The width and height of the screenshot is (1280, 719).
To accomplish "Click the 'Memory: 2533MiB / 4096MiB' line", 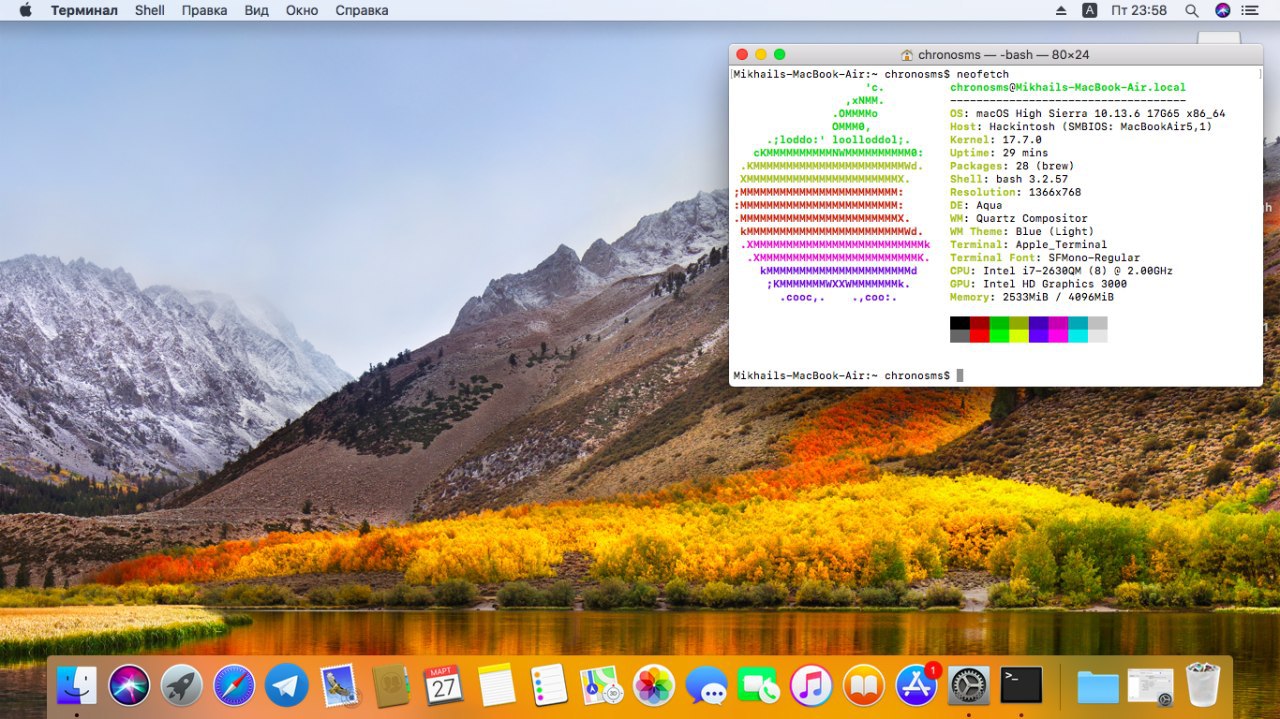I will pos(1032,296).
